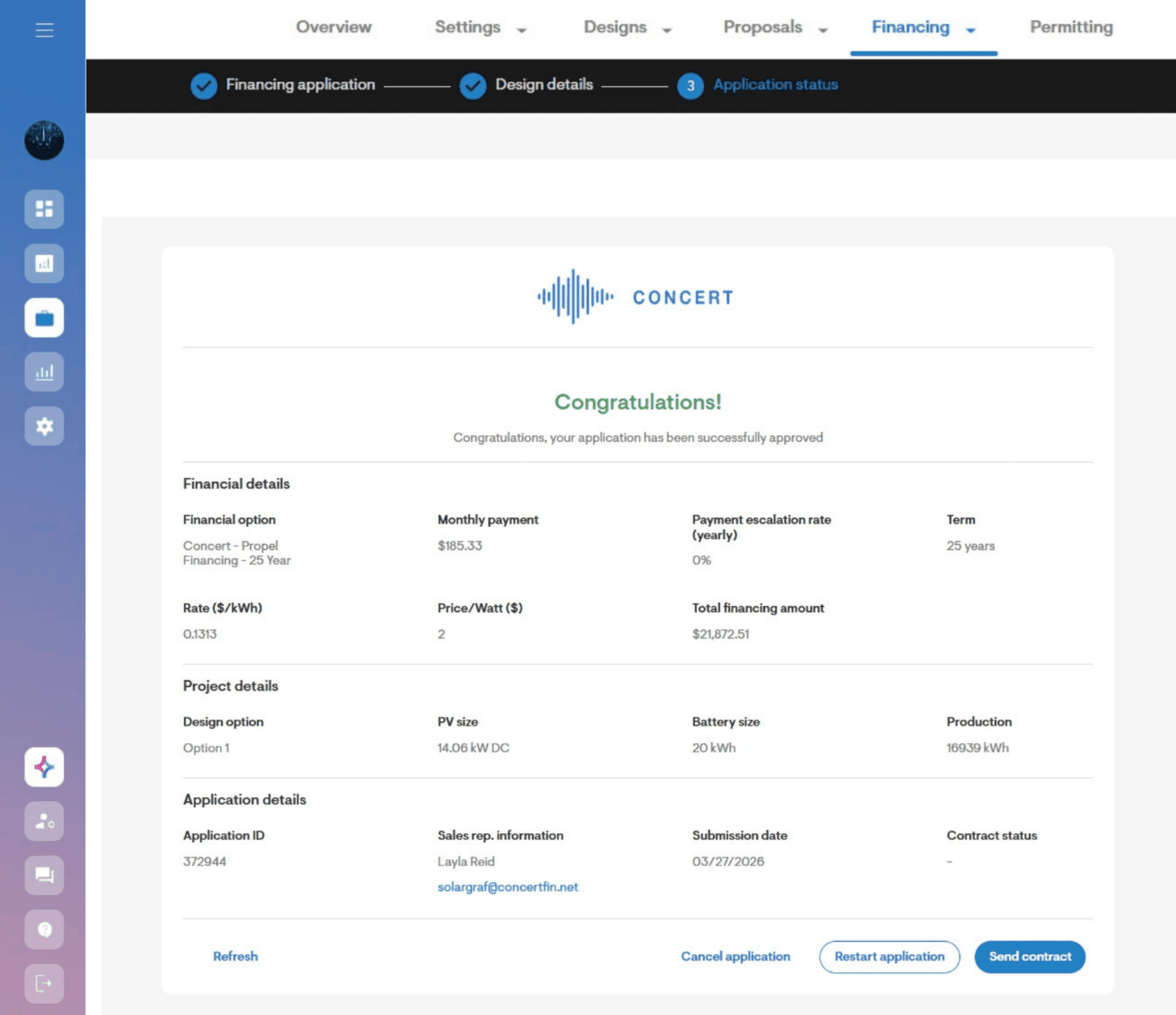Viewport: 1176px width, 1015px height.
Task: Click the Send contract button
Action: pos(1030,957)
